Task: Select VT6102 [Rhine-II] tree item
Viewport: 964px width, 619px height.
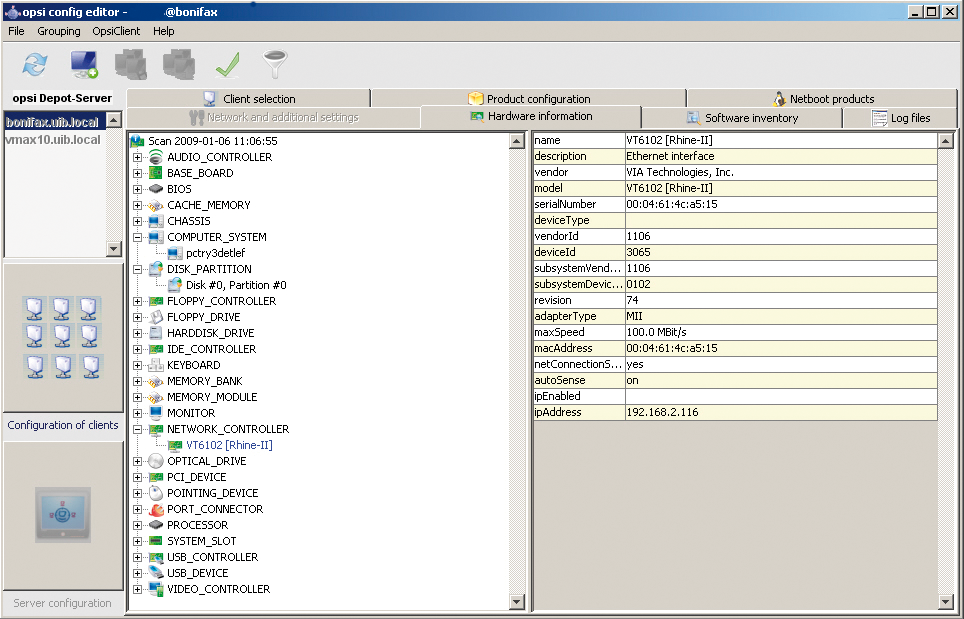Action: point(229,444)
